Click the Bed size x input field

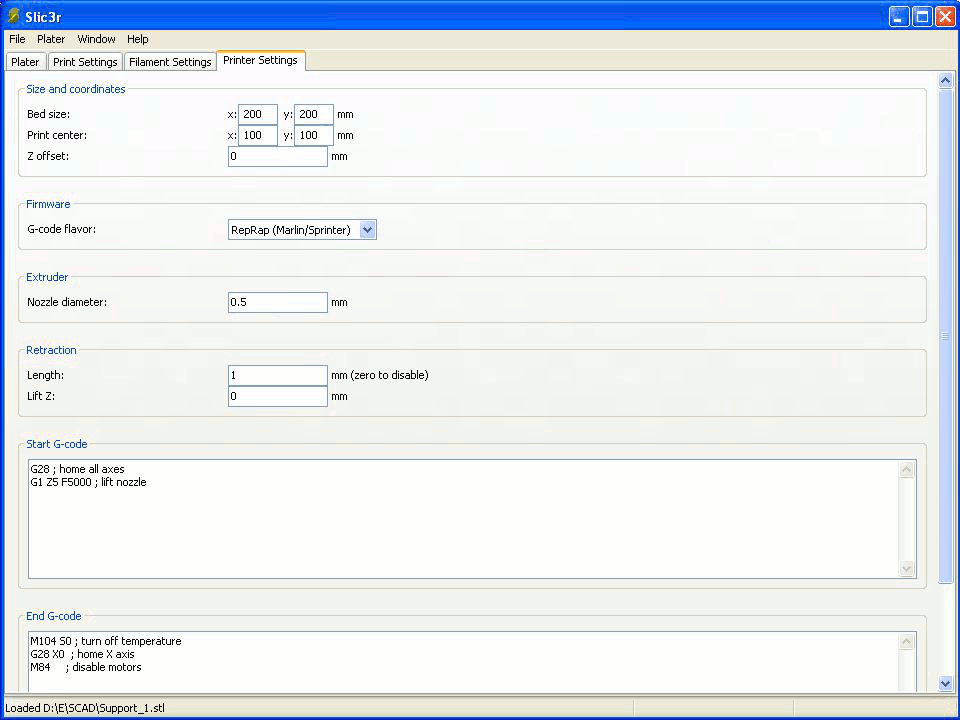click(258, 114)
